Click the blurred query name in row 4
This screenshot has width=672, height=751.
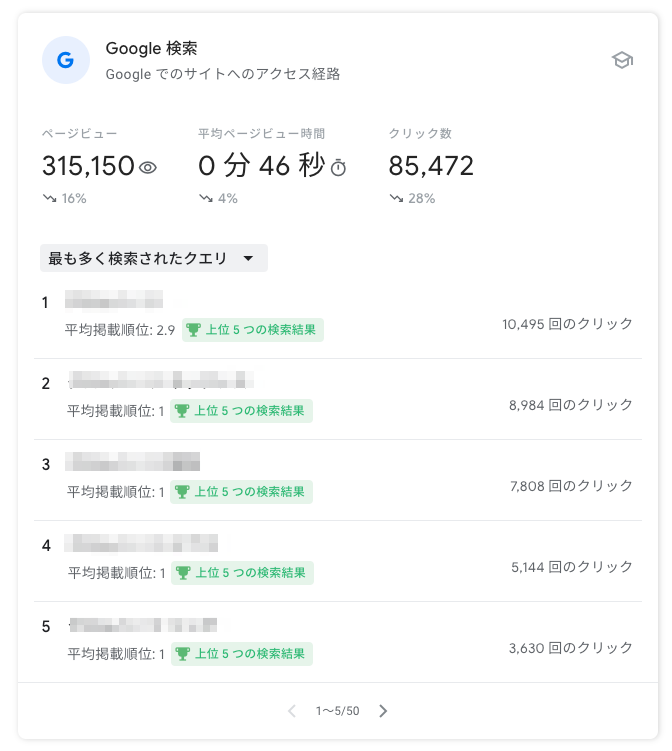[x=141, y=543]
